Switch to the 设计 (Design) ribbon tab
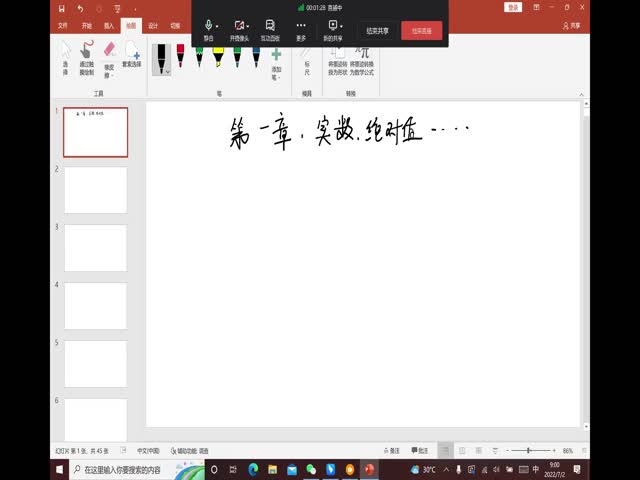 coord(153,26)
